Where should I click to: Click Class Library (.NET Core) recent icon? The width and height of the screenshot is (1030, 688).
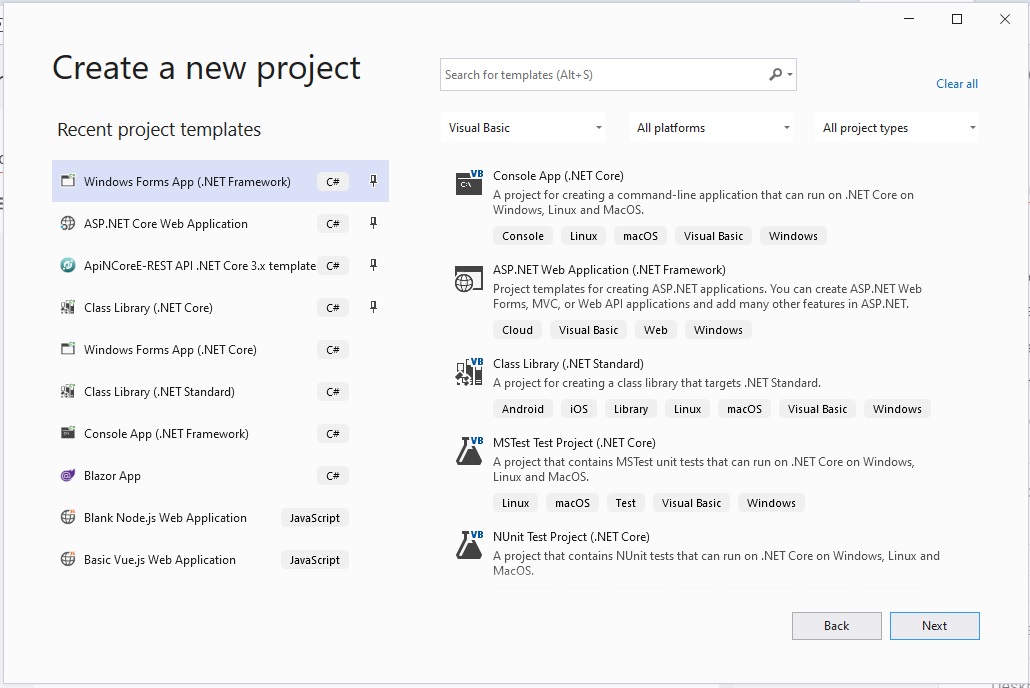68,307
